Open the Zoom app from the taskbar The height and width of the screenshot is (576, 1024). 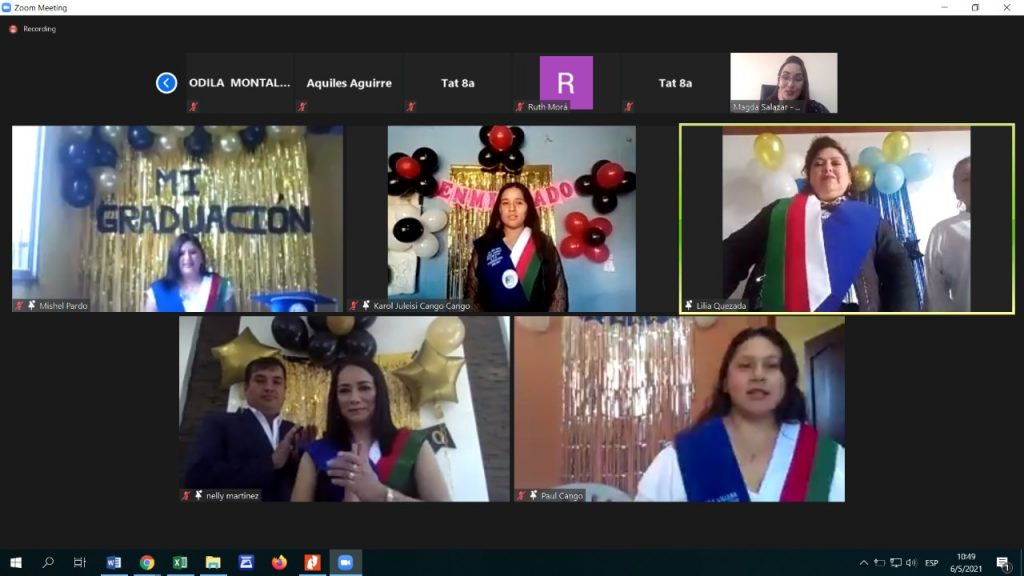pyautogui.click(x=346, y=561)
